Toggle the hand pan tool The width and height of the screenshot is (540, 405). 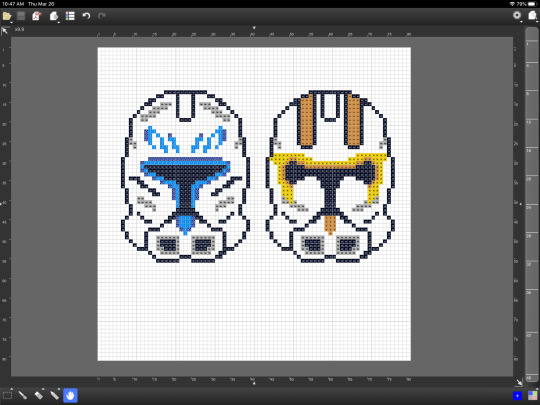(70, 395)
